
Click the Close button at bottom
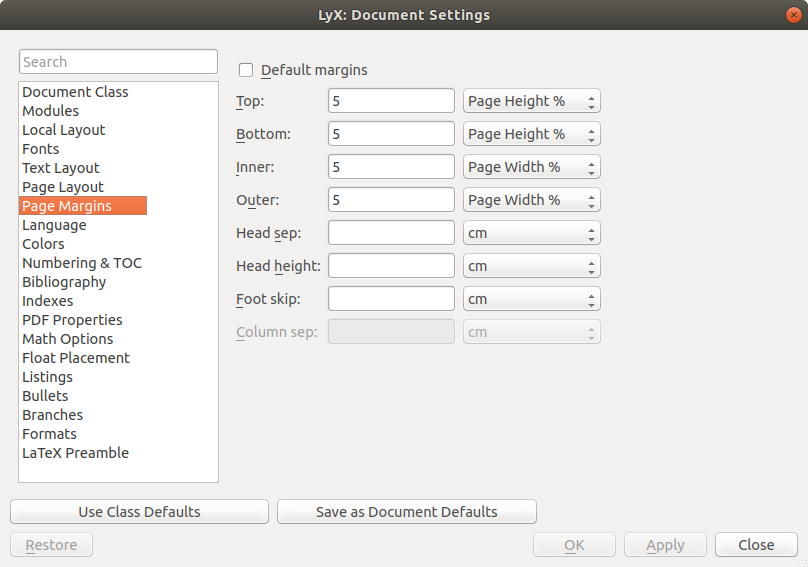pos(756,545)
